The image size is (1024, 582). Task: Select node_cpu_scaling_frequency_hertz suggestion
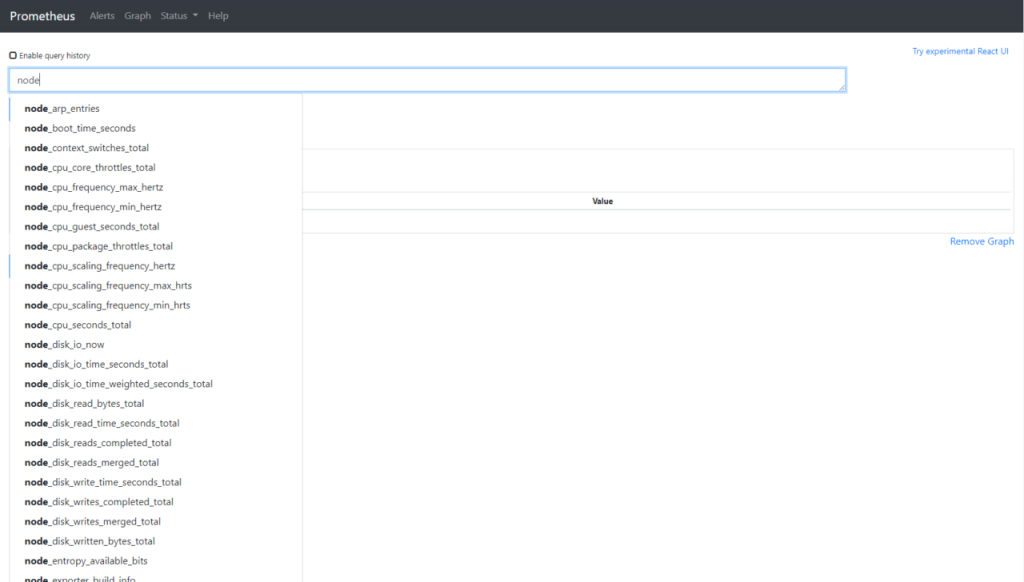(x=156, y=266)
